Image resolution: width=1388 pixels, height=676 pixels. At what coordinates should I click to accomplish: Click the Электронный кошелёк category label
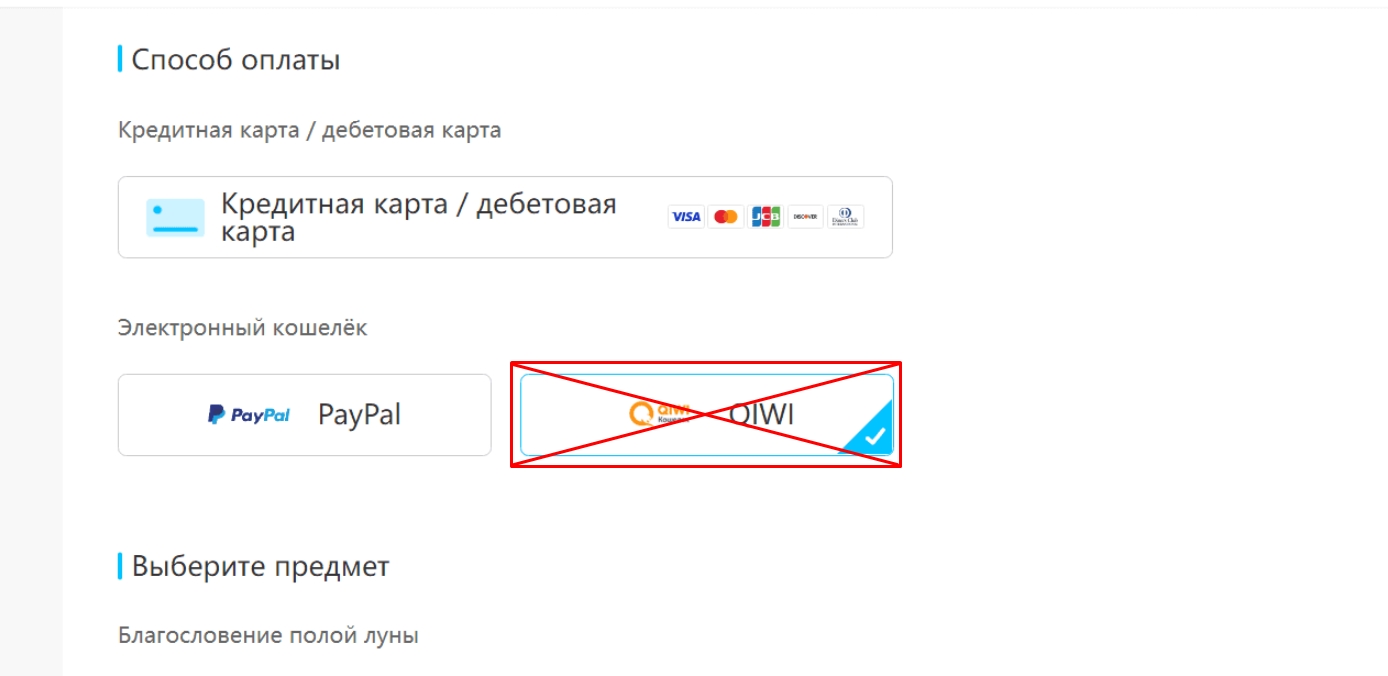(243, 328)
